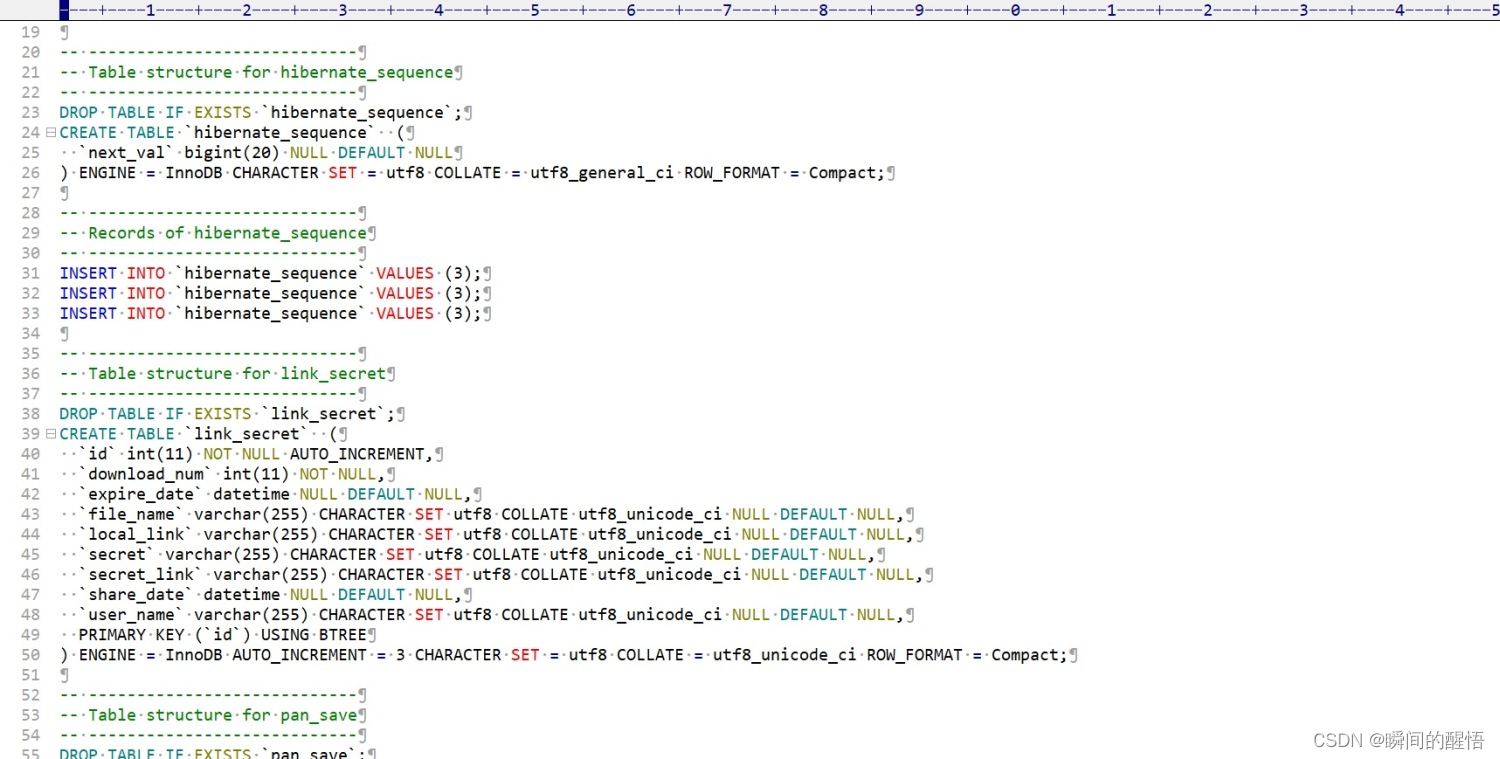Click the pilcrow mark on blank line 51
This screenshot has height=759, width=1500.
[62, 674]
